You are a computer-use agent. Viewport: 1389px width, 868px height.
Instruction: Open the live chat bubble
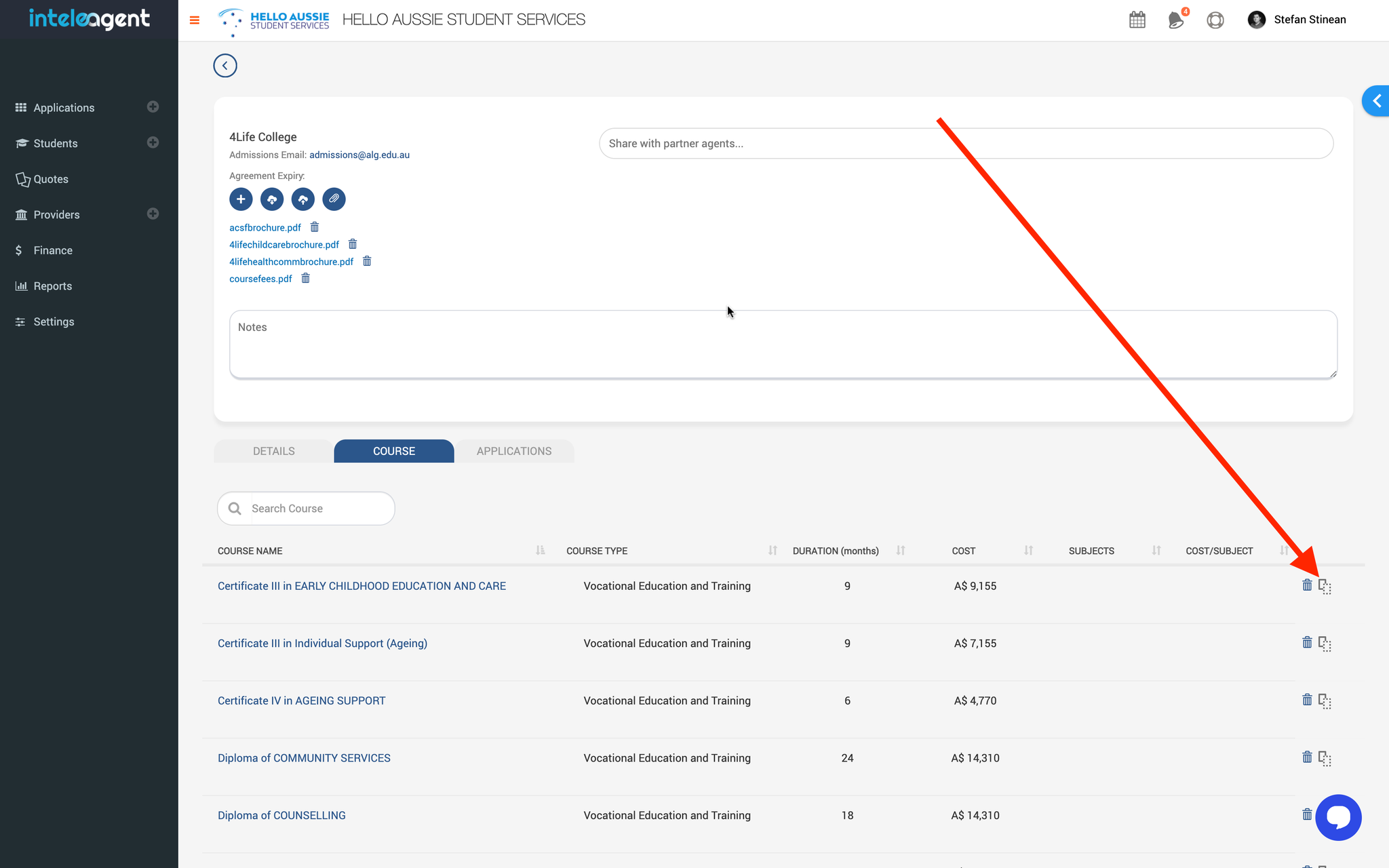pos(1338,817)
